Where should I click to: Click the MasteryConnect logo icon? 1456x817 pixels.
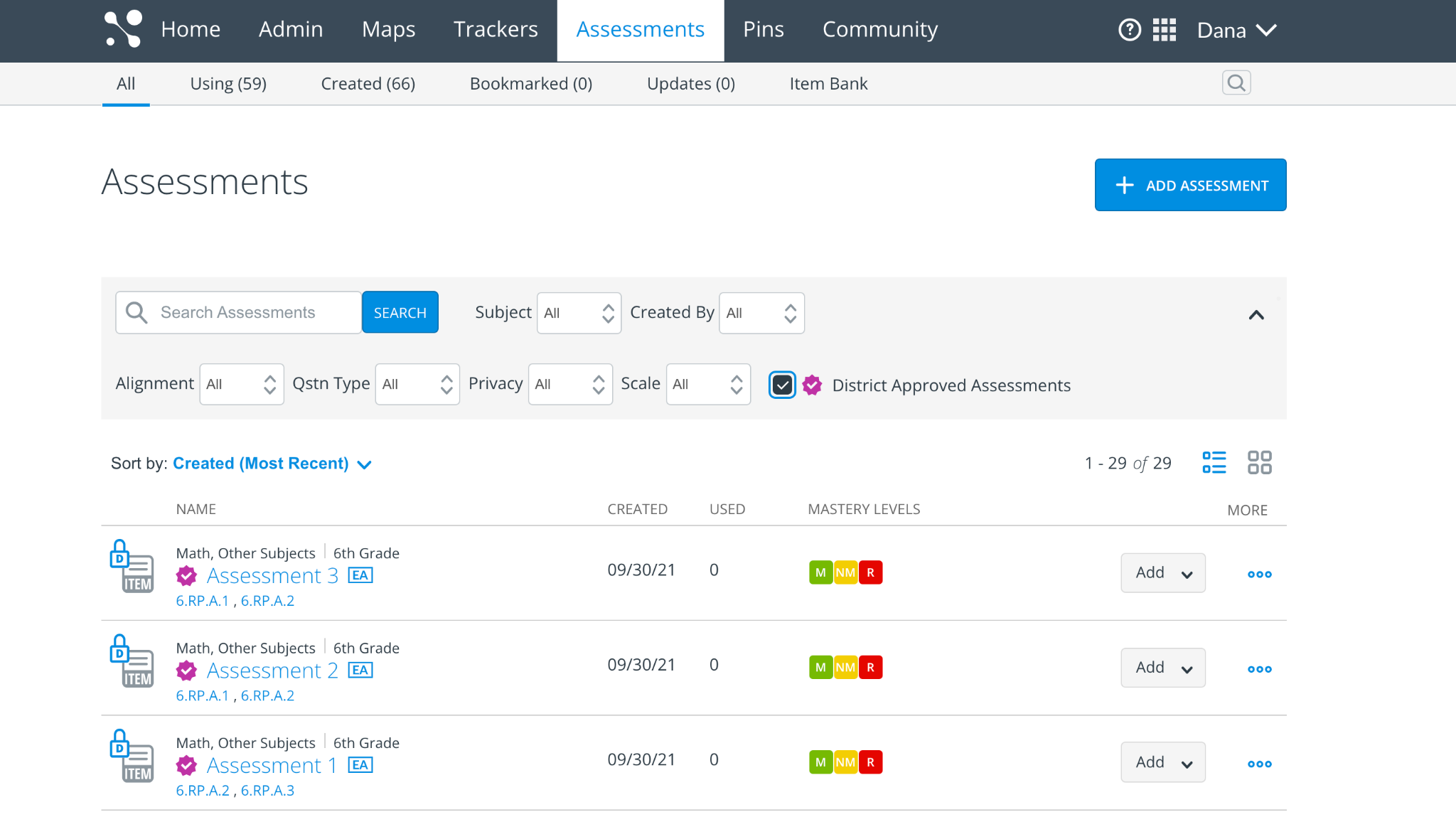[x=123, y=29]
